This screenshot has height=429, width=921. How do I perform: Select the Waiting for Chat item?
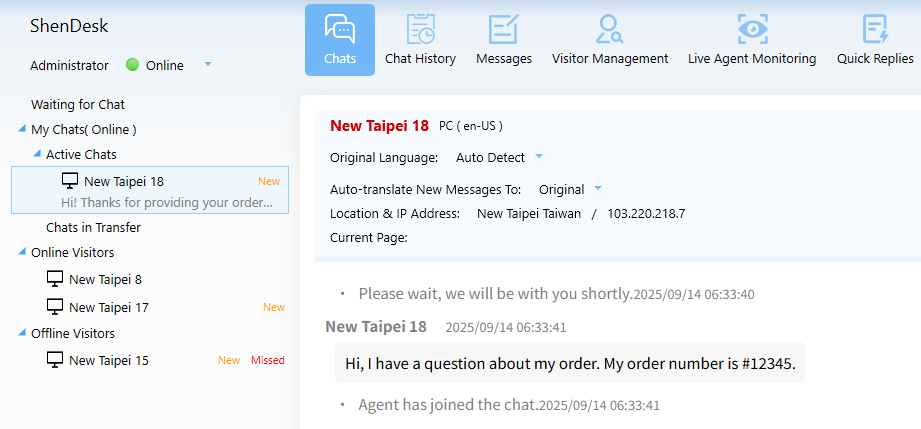pos(78,104)
